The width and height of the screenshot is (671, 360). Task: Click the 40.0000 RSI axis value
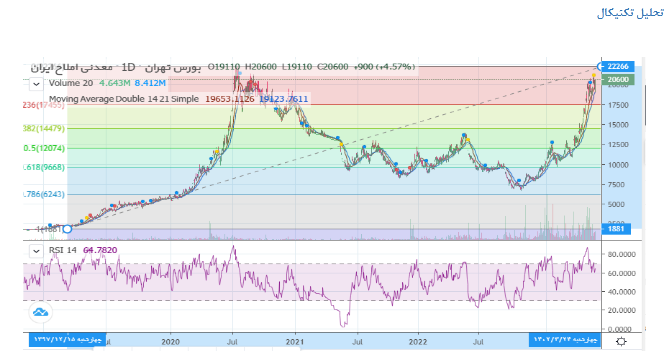[x=621, y=292]
